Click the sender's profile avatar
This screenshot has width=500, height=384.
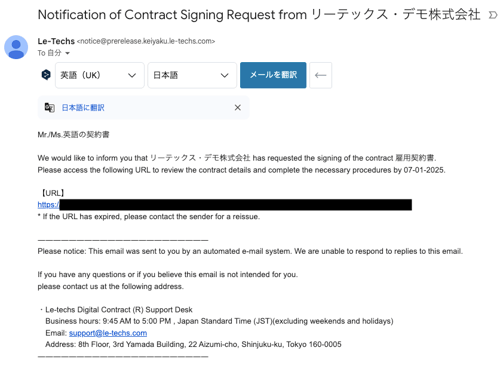[16, 47]
